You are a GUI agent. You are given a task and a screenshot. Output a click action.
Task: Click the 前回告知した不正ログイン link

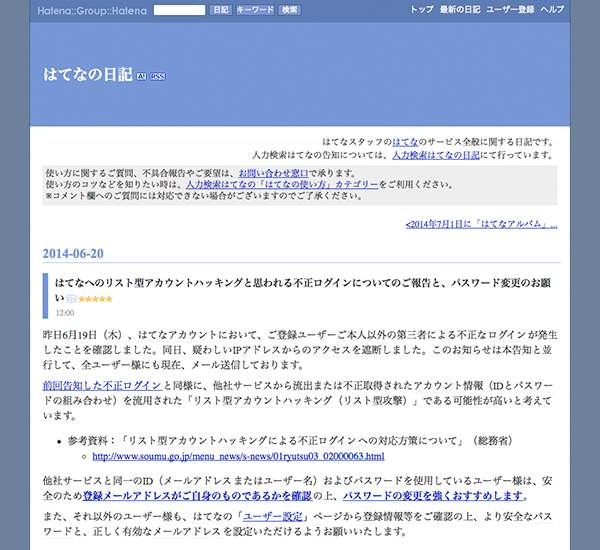(102, 385)
